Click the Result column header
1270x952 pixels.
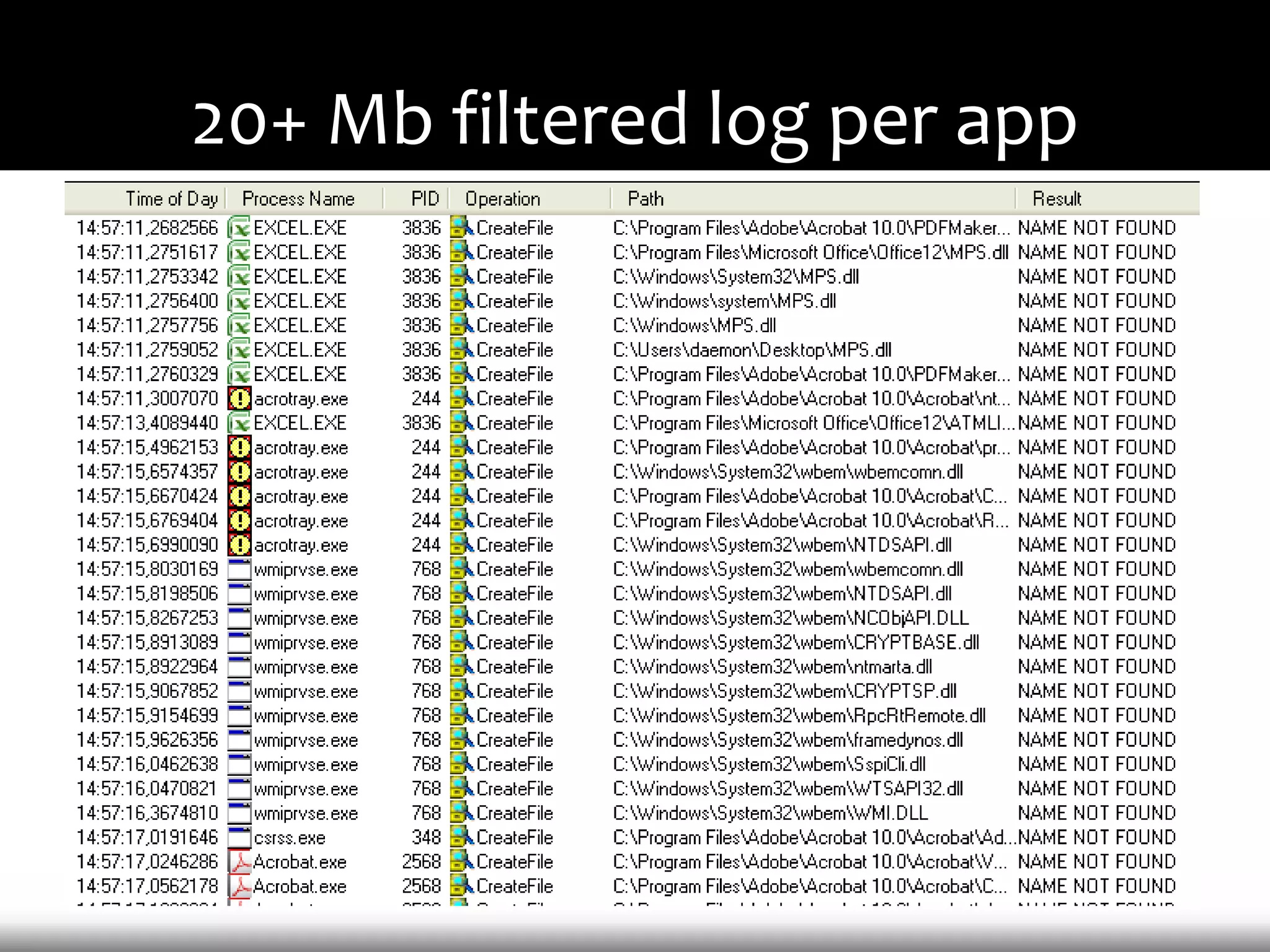[1056, 199]
